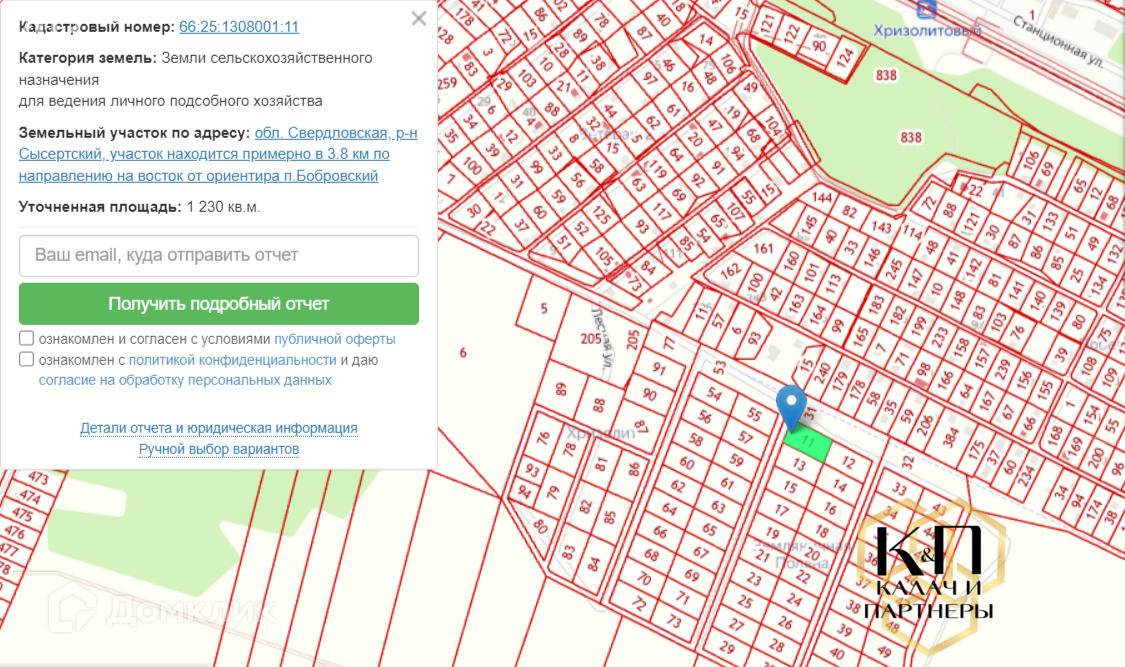Select parcel 124 near top
Image resolution: width=1125 pixels, height=667 pixels.
(844, 56)
